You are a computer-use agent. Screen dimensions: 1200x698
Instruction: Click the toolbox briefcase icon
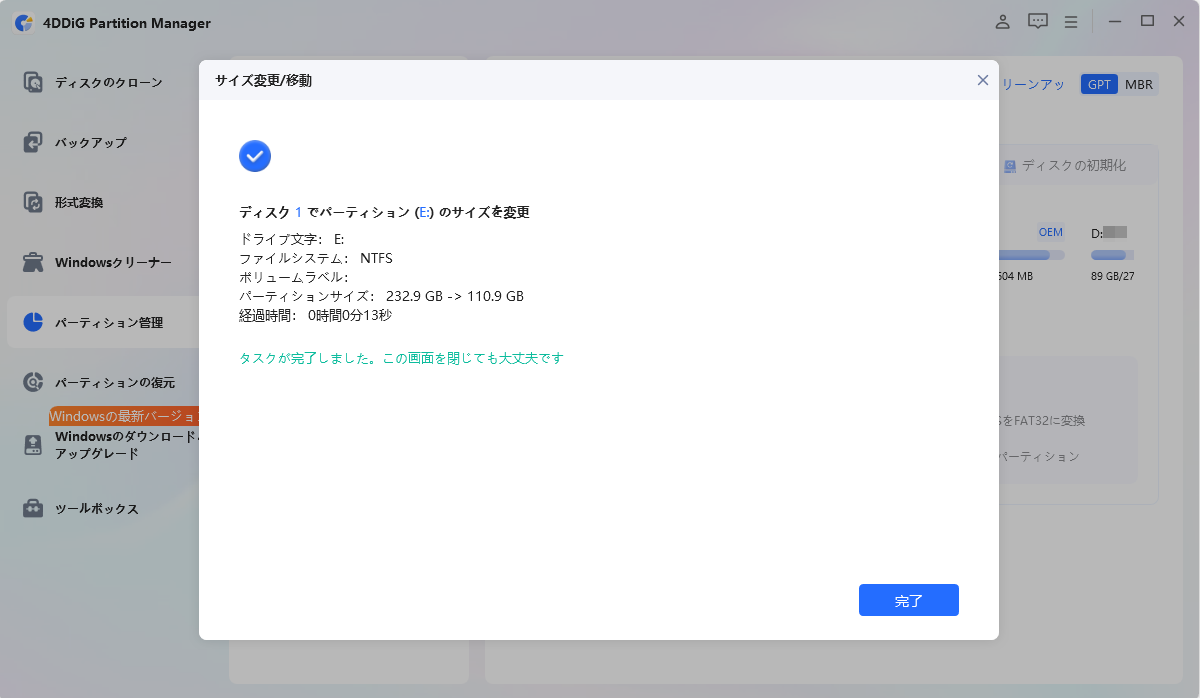33,508
